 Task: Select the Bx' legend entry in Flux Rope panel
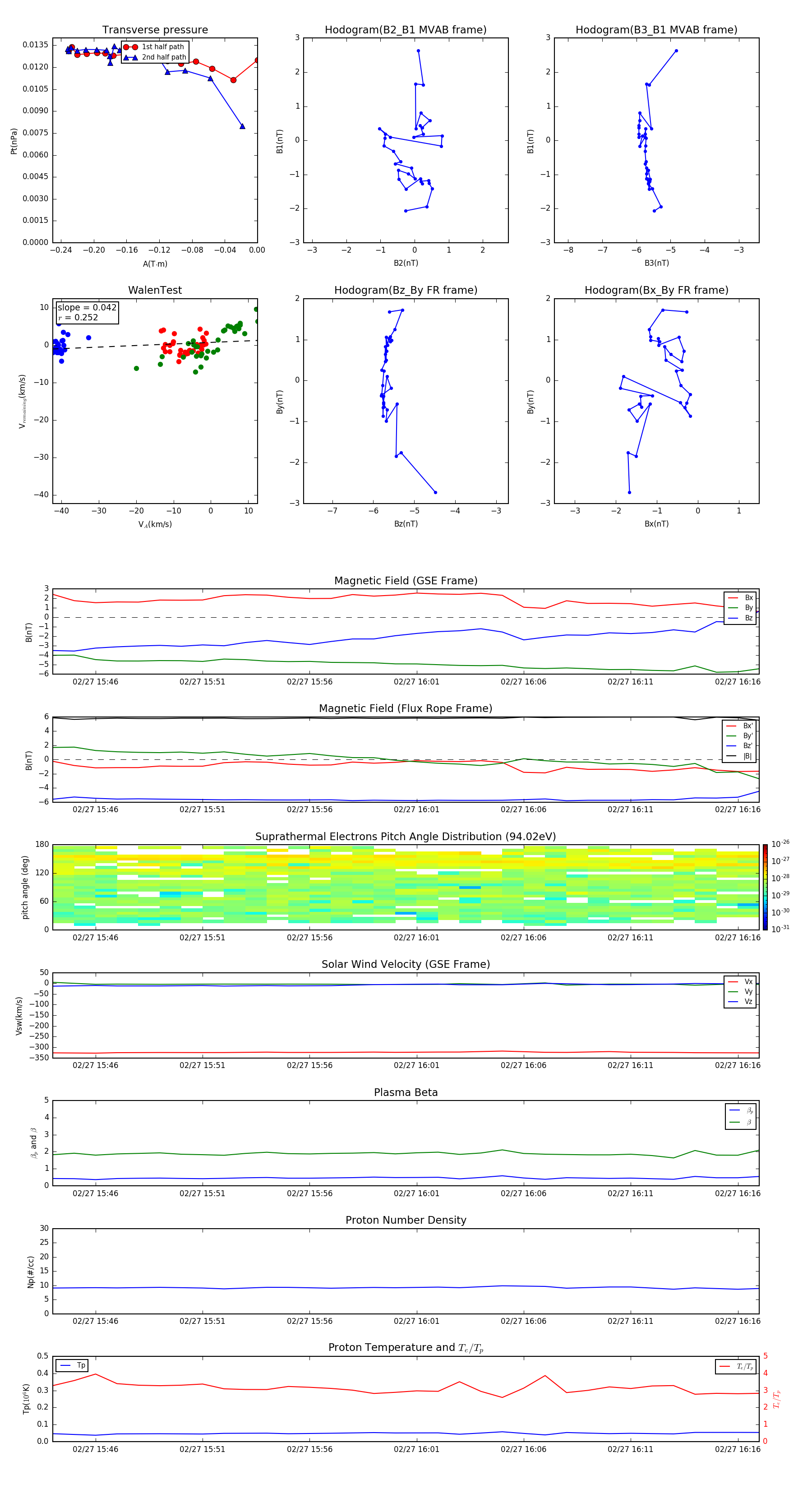[739, 726]
